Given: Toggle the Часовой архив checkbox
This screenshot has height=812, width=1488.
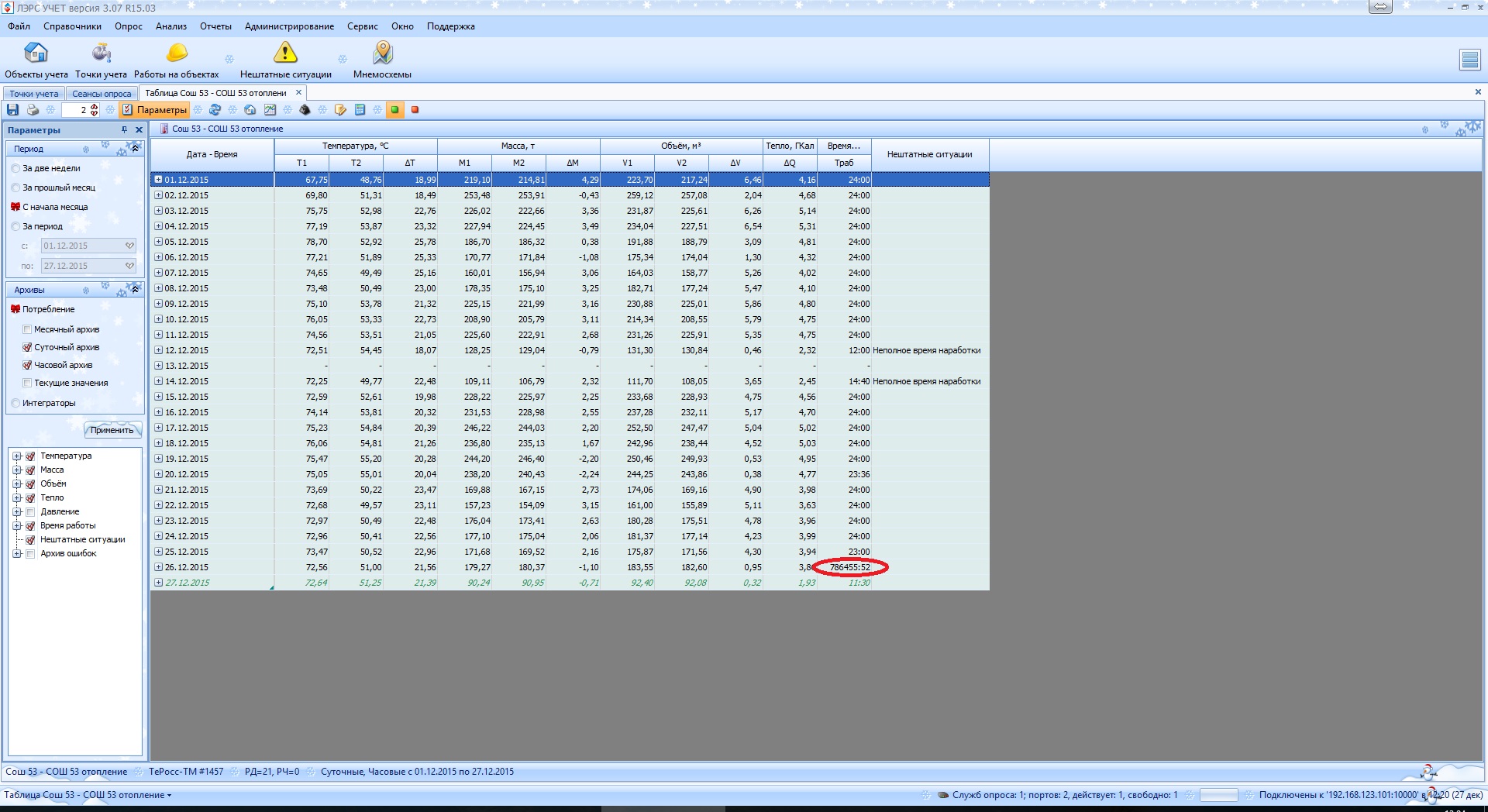Looking at the screenshot, I should [x=27, y=365].
